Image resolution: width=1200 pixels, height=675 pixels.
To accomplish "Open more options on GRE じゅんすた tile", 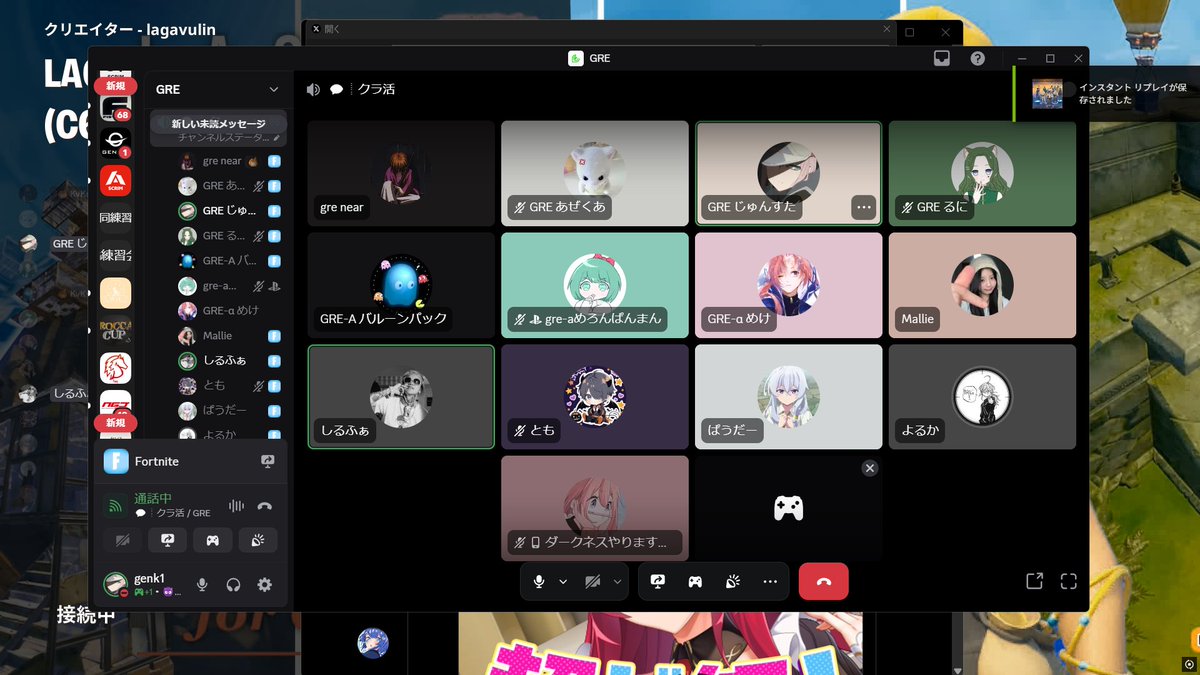I will pos(864,207).
